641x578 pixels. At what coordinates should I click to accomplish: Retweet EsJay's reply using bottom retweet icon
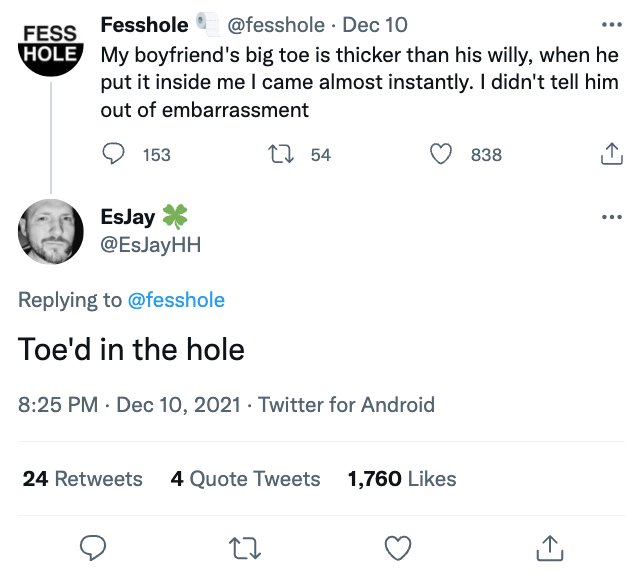tap(244, 546)
